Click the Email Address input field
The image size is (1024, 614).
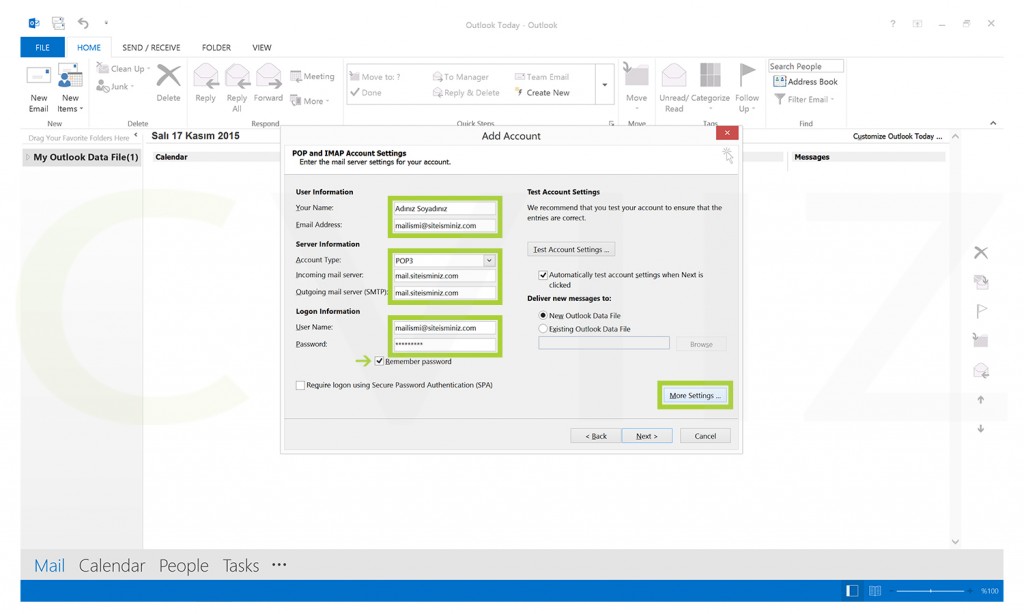(444, 225)
